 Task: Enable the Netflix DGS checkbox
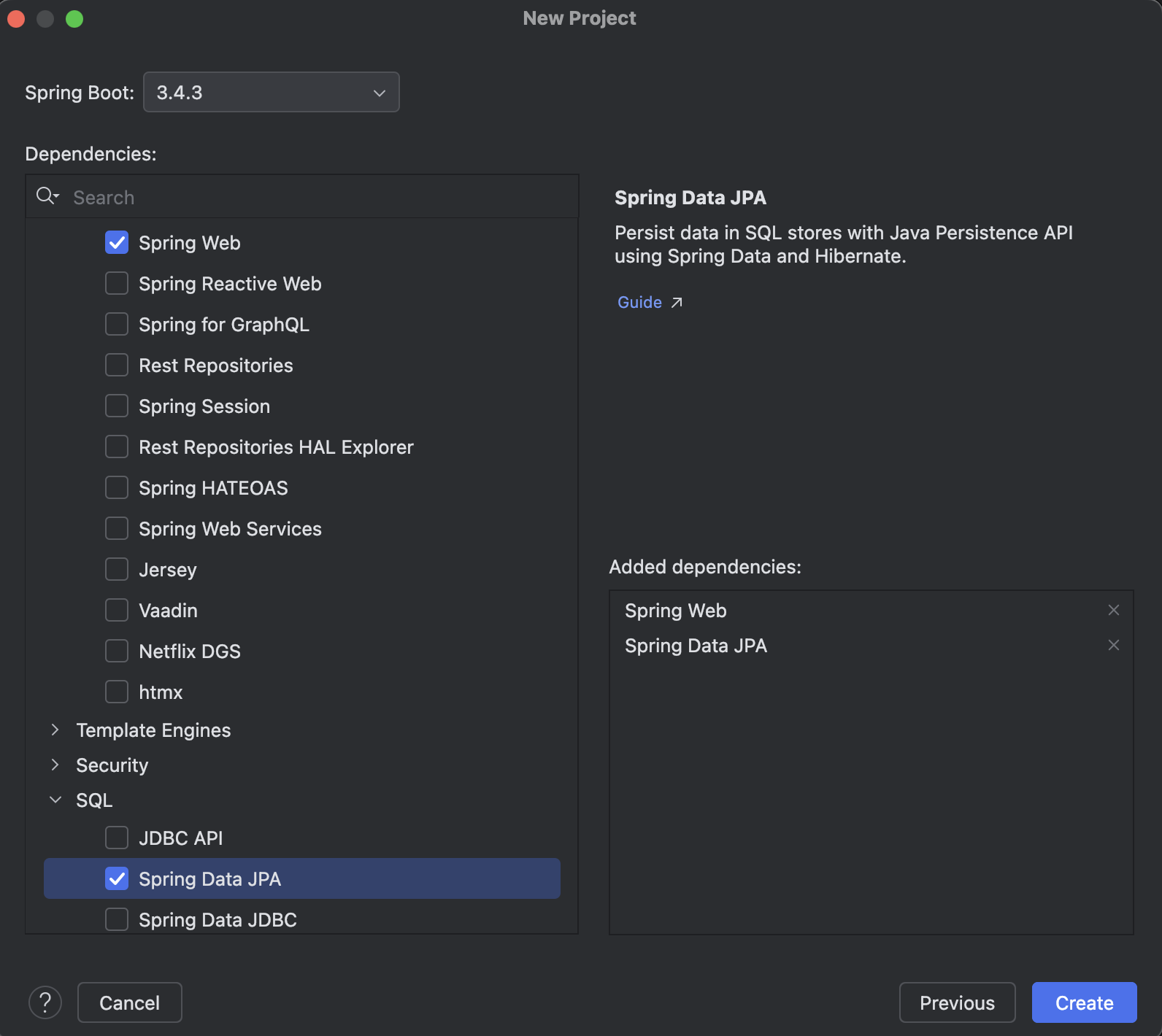(117, 651)
